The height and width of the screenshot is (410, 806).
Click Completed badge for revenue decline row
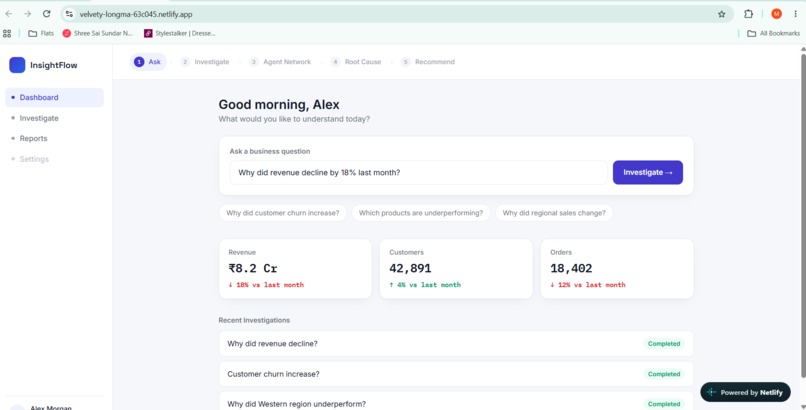pyautogui.click(x=664, y=344)
